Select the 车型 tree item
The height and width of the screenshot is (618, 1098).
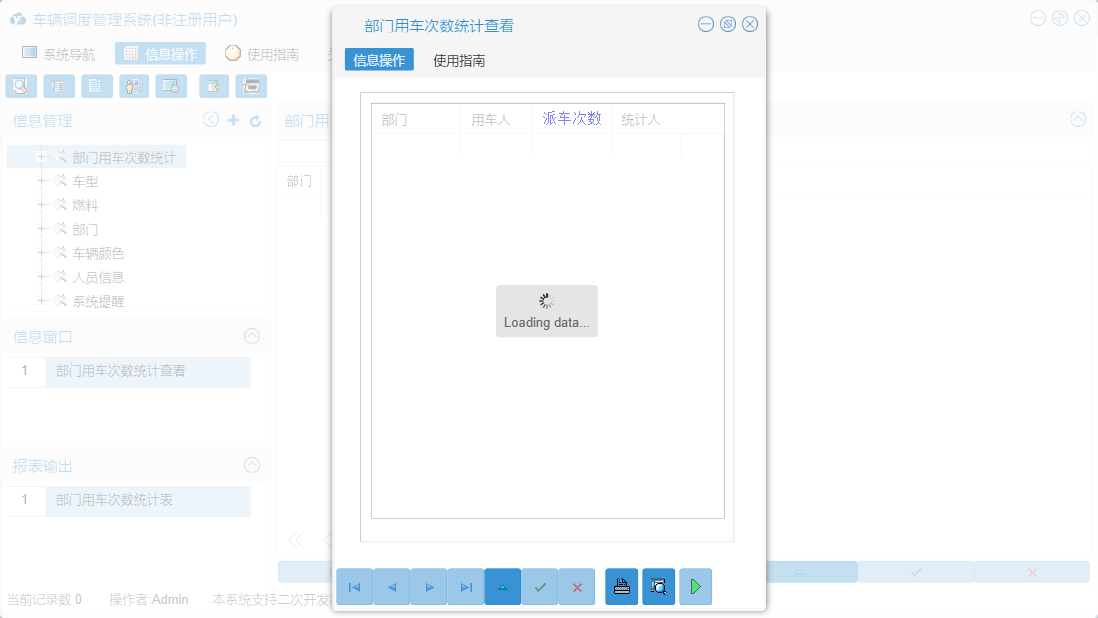(x=83, y=180)
